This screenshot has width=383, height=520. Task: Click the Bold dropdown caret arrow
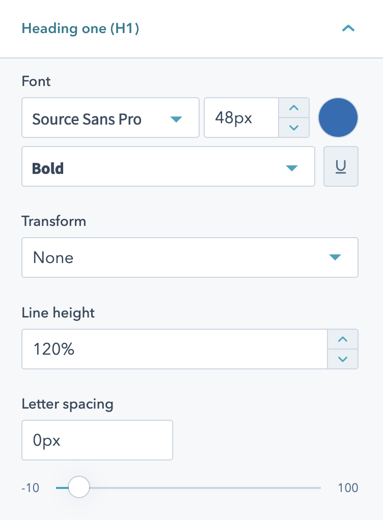pyautogui.click(x=292, y=168)
